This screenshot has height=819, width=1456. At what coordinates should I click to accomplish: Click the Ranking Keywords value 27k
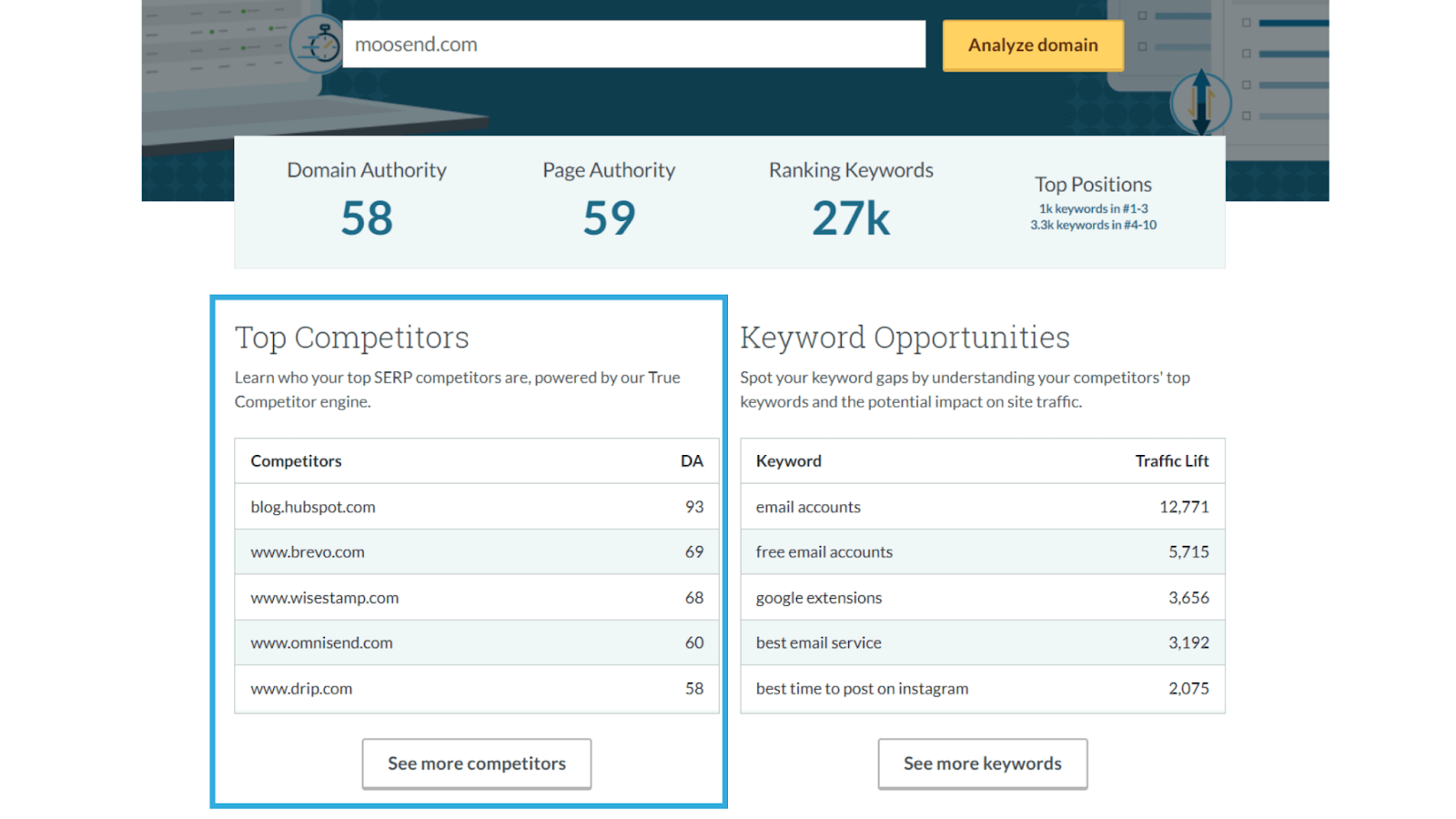[851, 218]
